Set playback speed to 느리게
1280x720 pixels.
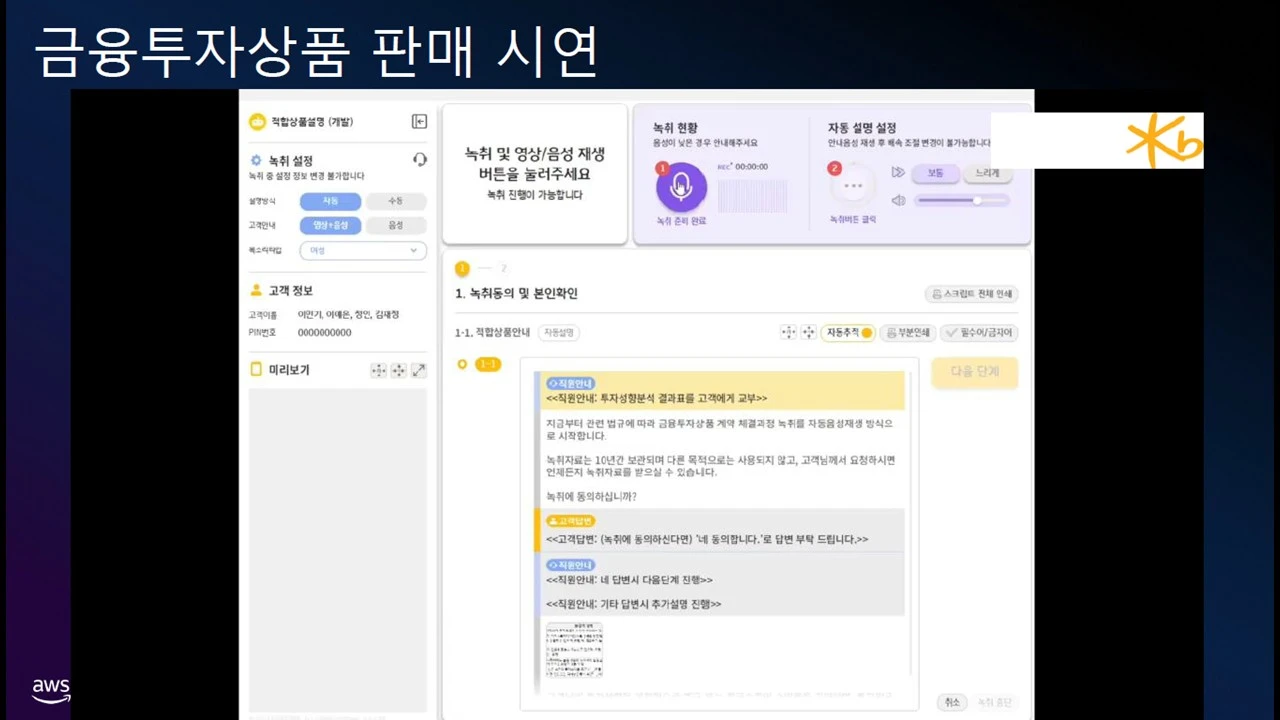click(987, 173)
